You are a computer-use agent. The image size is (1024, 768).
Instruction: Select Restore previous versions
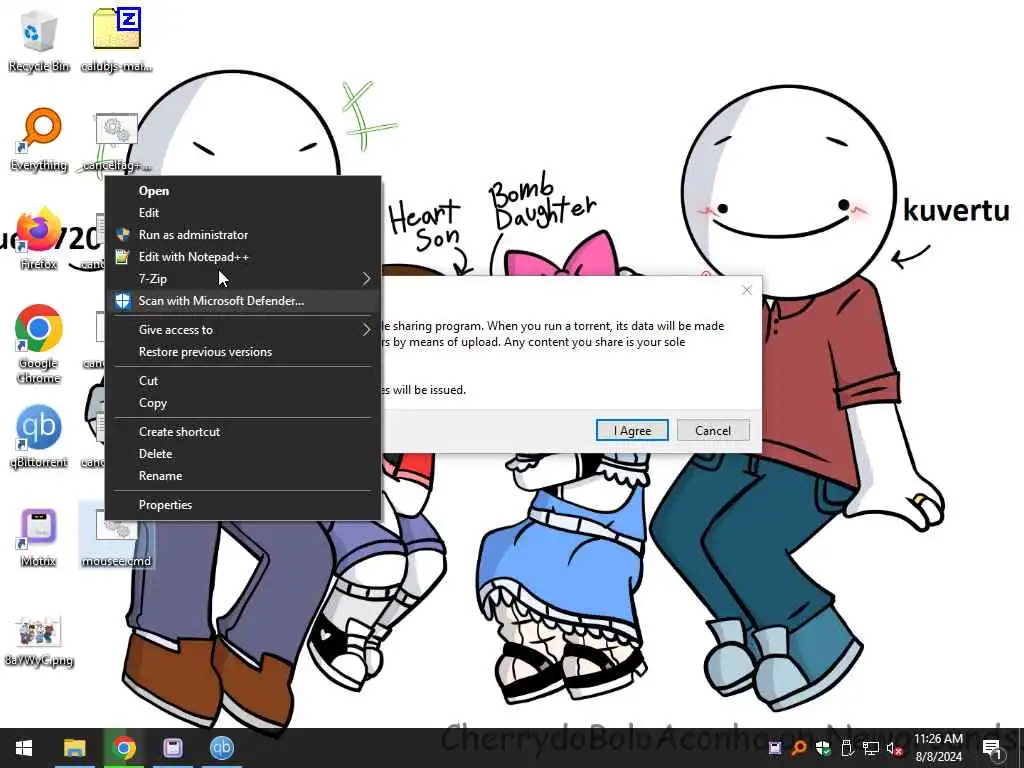pyautogui.click(x=243, y=352)
